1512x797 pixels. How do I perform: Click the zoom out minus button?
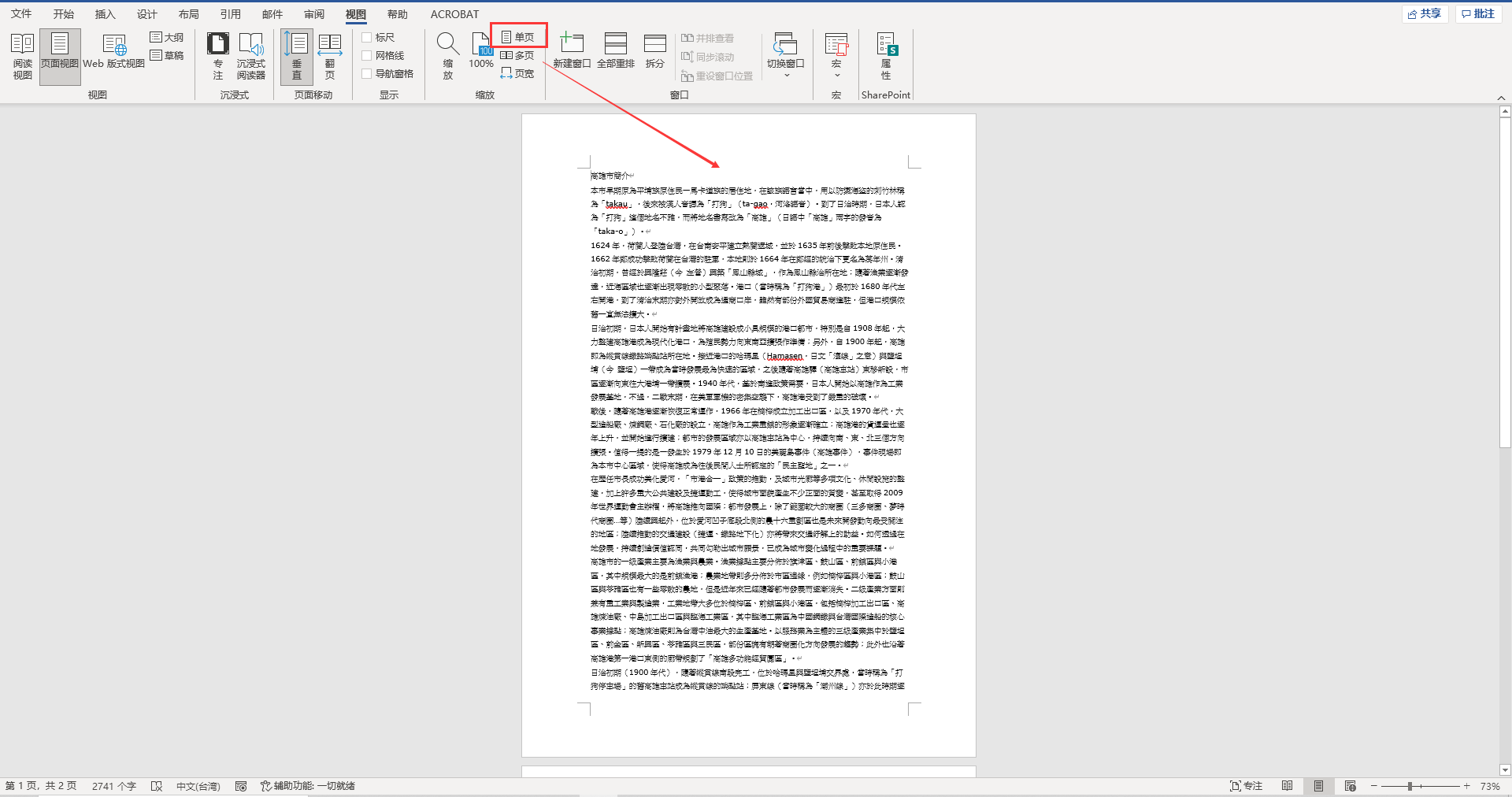point(1373,786)
